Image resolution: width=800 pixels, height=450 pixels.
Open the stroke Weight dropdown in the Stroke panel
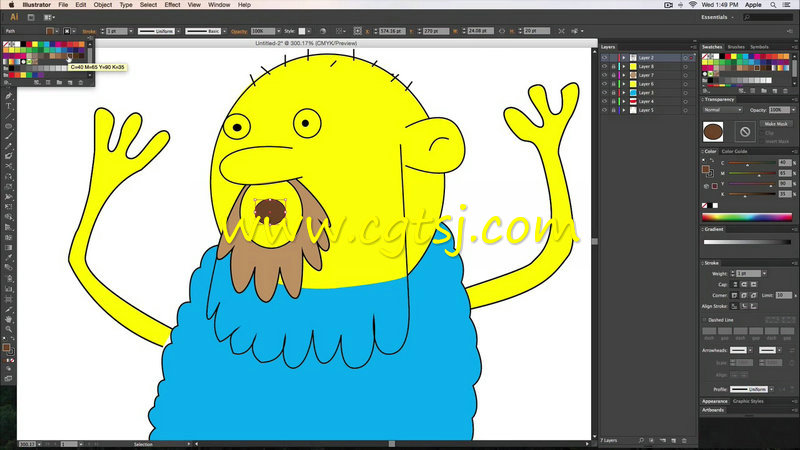point(764,273)
